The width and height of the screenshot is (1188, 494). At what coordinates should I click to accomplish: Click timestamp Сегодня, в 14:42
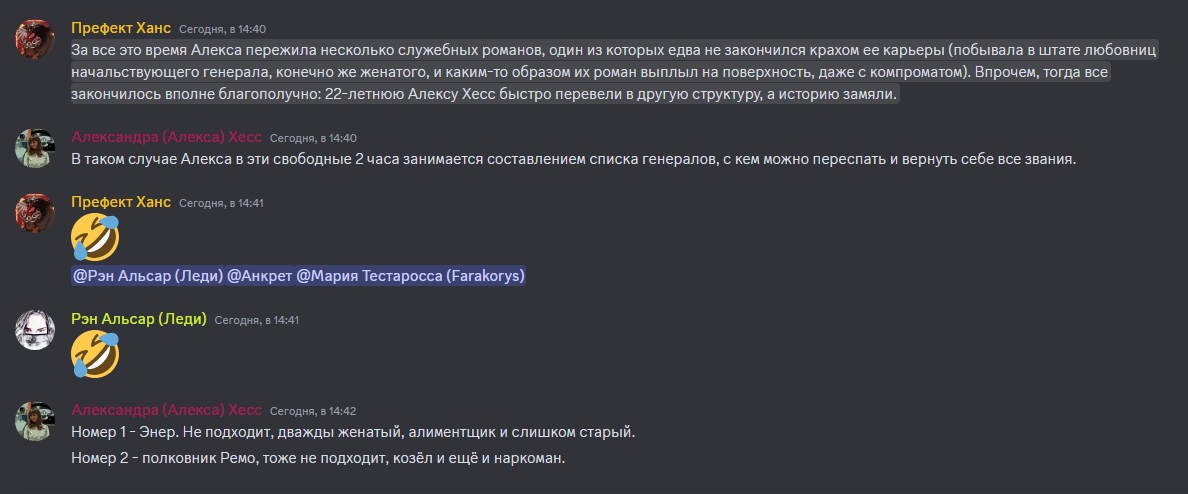[x=313, y=411]
